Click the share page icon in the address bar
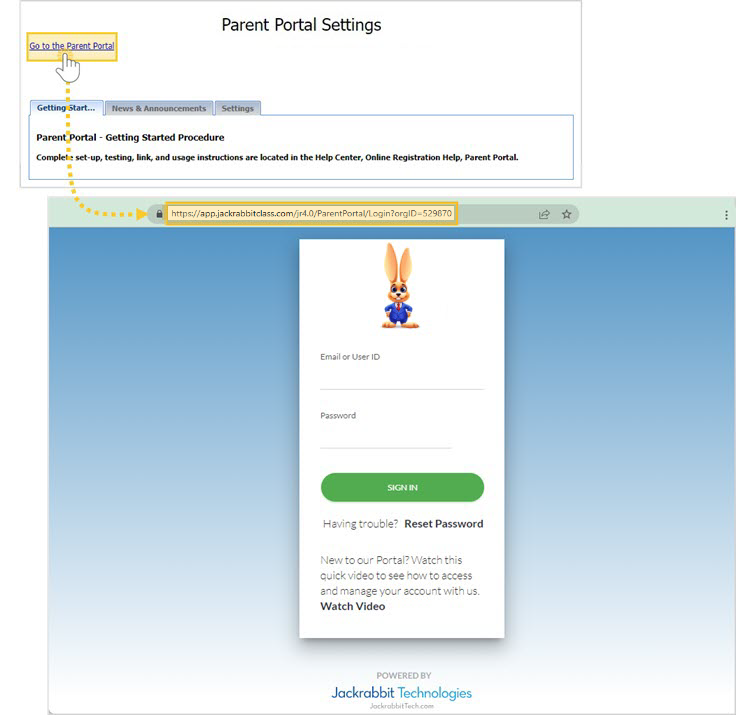Screen dimensions: 736x715 pyautogui.click(x=544, y=215)
